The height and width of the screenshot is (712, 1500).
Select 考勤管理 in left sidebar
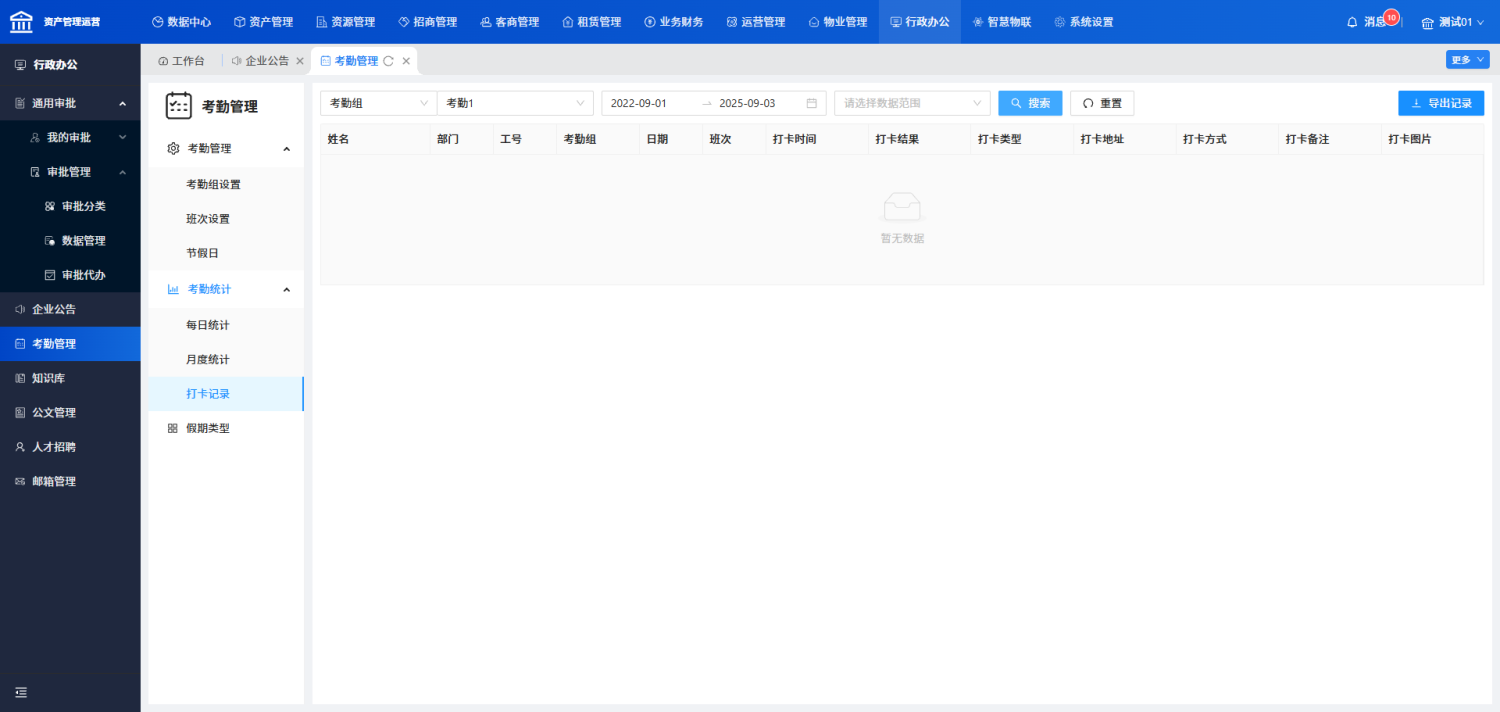click(x=70, y=344)
